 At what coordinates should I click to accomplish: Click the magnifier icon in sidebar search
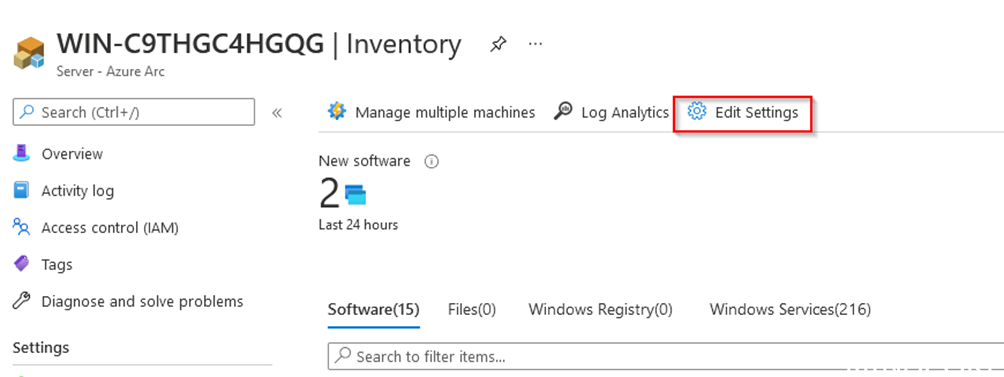click(x=27, y=112)
